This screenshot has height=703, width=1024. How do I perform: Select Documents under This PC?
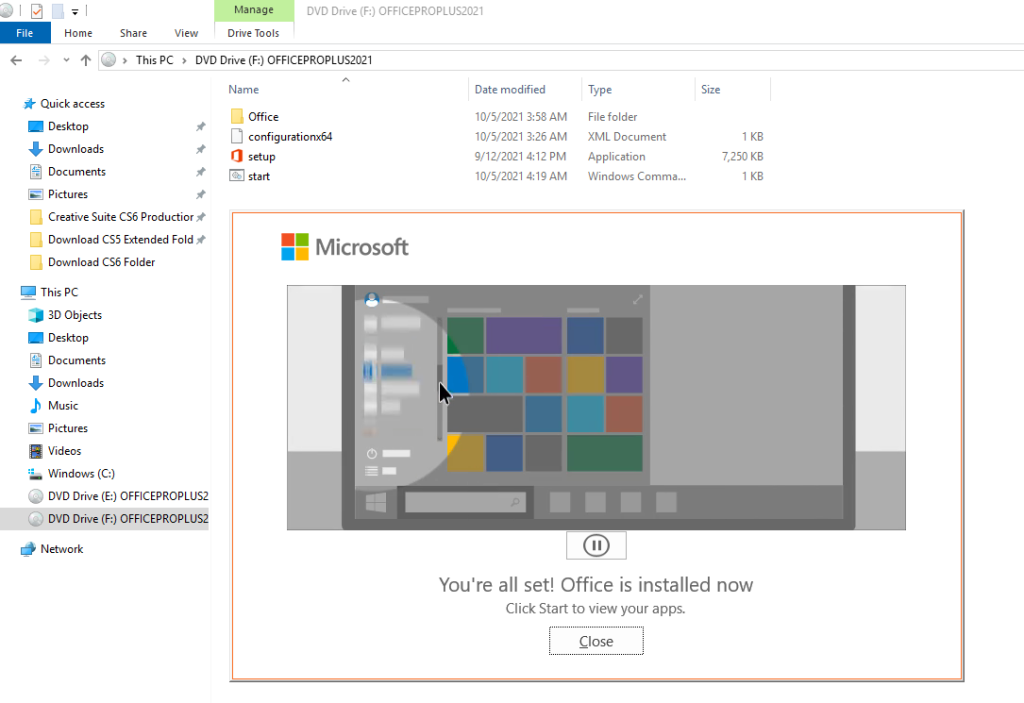click(x=76, y=360)
